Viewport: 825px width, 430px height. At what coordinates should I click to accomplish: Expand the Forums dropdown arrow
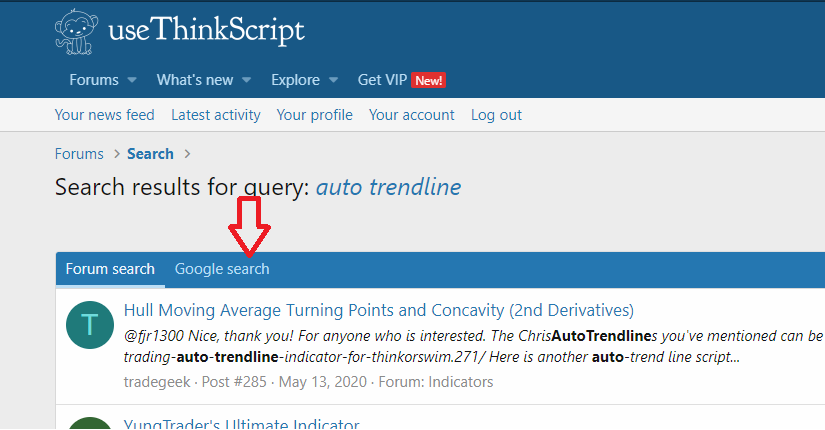tap(132, 80)
